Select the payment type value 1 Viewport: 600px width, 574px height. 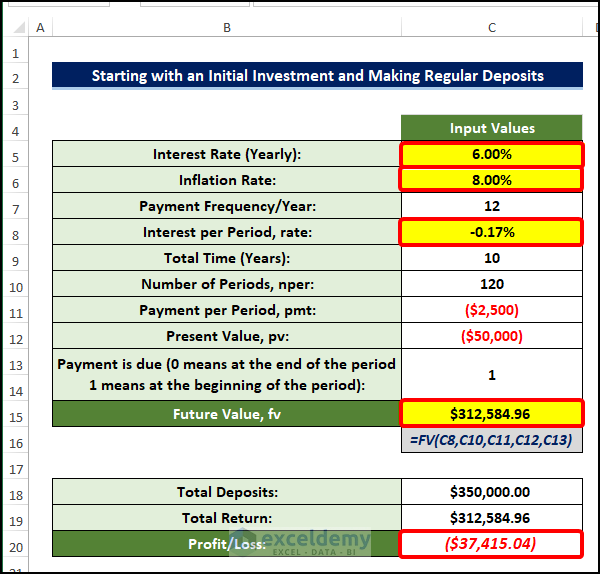click(x=492, y=375)
